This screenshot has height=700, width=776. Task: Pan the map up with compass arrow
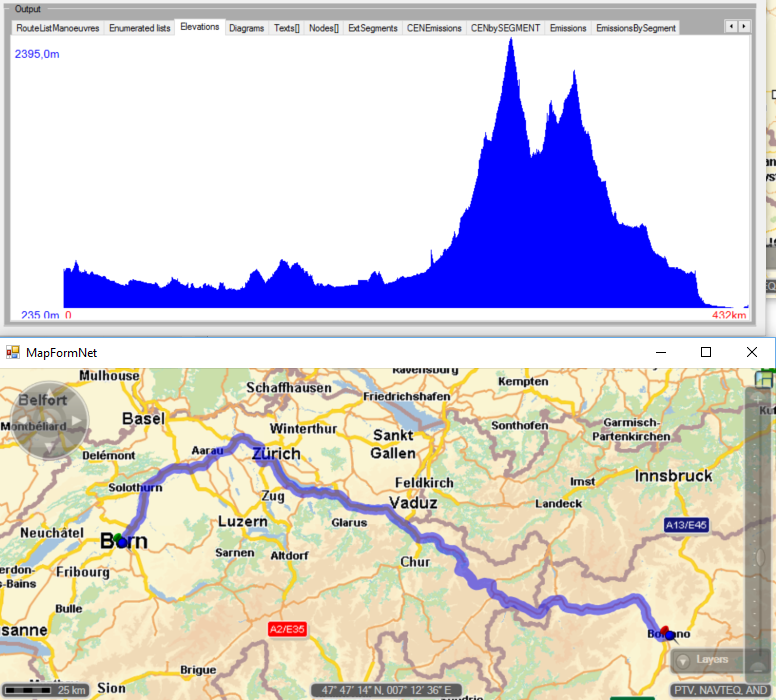pyautogui.click(x=50, y=391)
